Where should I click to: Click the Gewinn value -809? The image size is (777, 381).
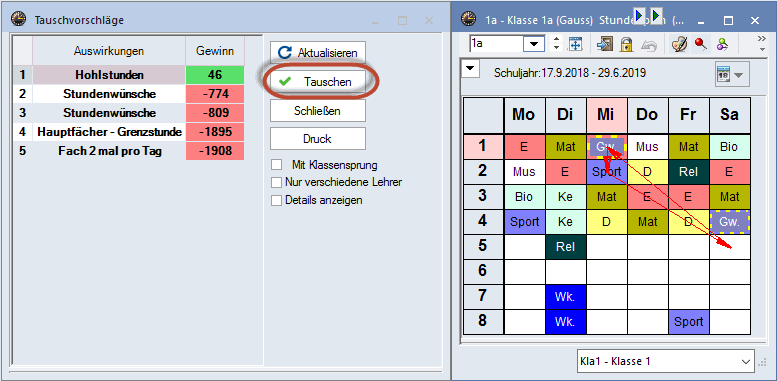coord(215,113)
